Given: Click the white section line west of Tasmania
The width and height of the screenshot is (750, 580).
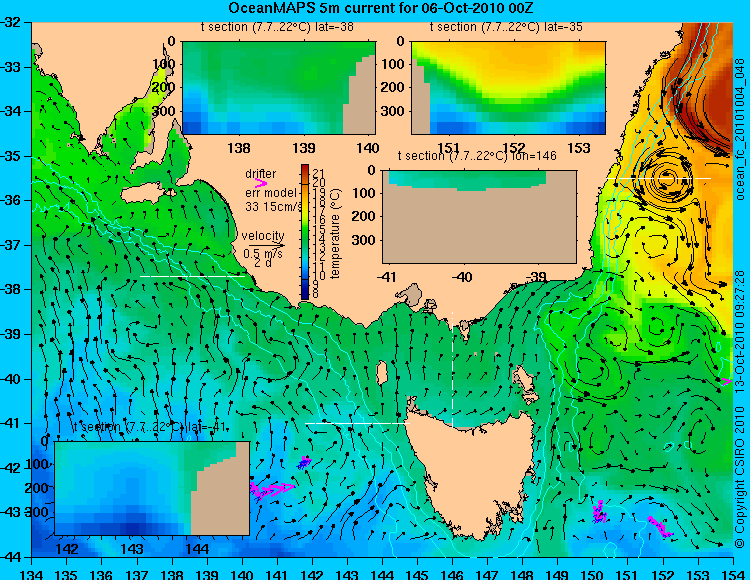Looking at the screenshot, I should 358,424.
